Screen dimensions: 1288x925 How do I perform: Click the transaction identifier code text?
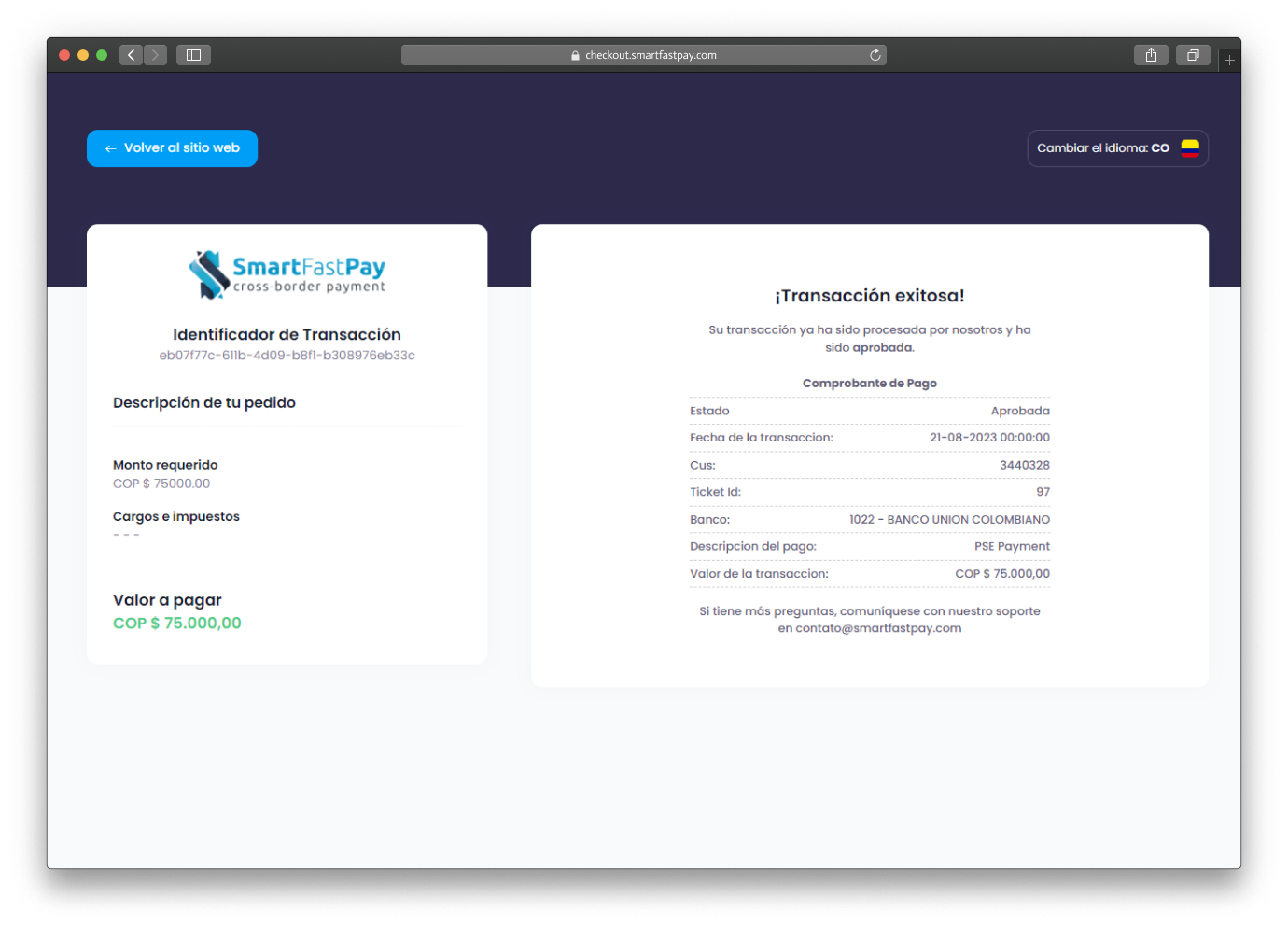[x=287, y=356]
